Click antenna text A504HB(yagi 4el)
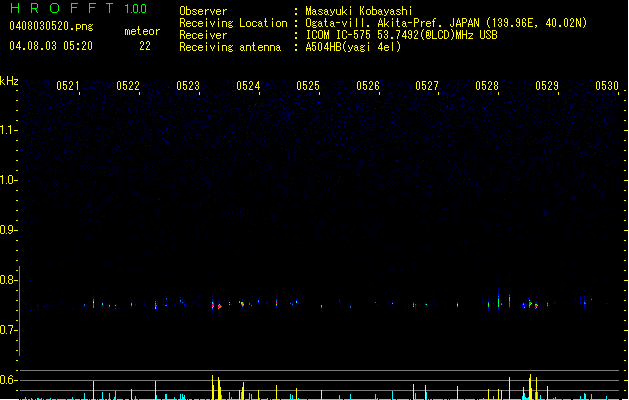 353,47
